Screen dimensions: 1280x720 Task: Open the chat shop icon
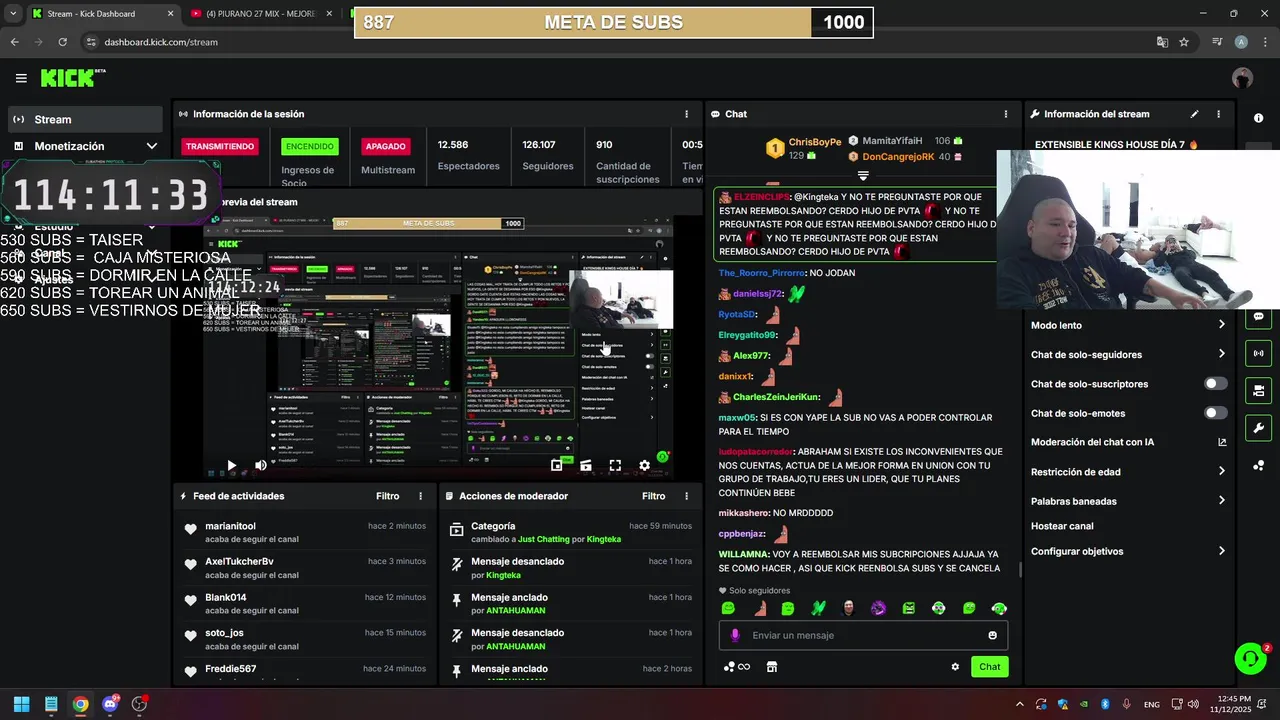click(x=771, y=667)
